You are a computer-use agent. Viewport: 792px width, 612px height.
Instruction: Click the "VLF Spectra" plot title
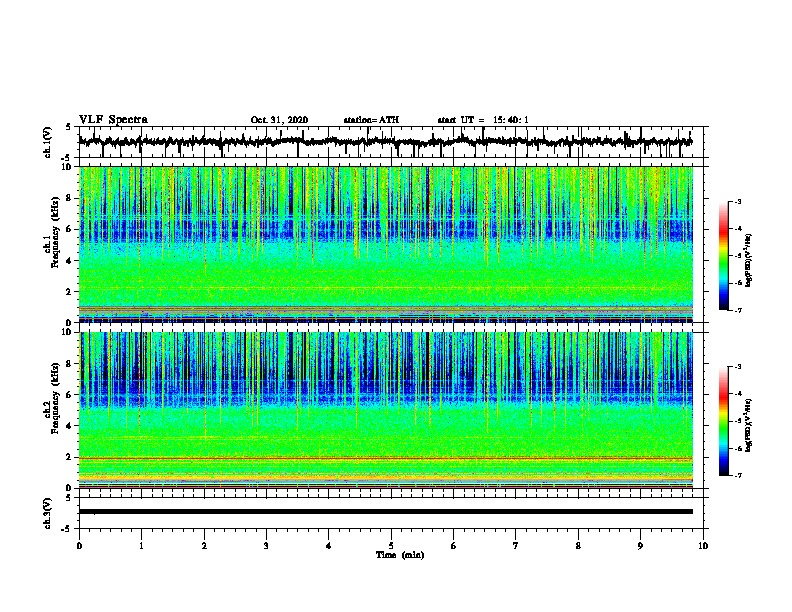pos(113,120)
